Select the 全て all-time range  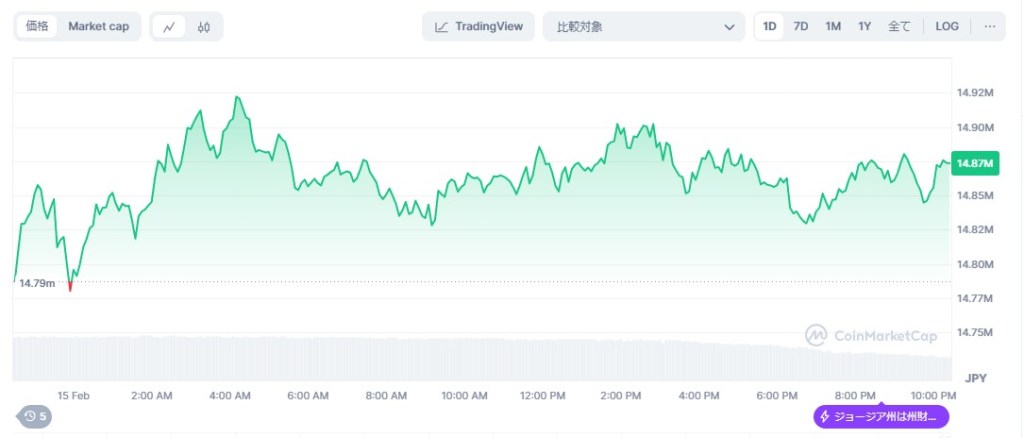(x=899, y=27)
